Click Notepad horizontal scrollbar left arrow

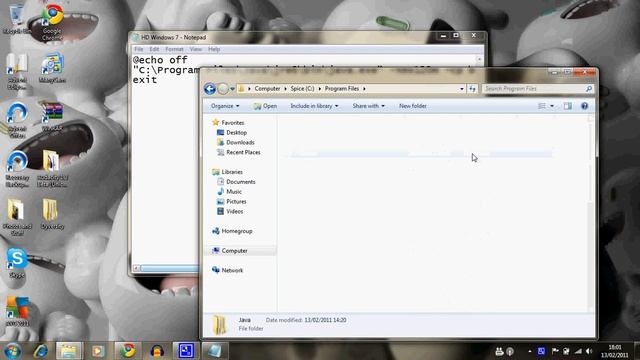(137, 268)
